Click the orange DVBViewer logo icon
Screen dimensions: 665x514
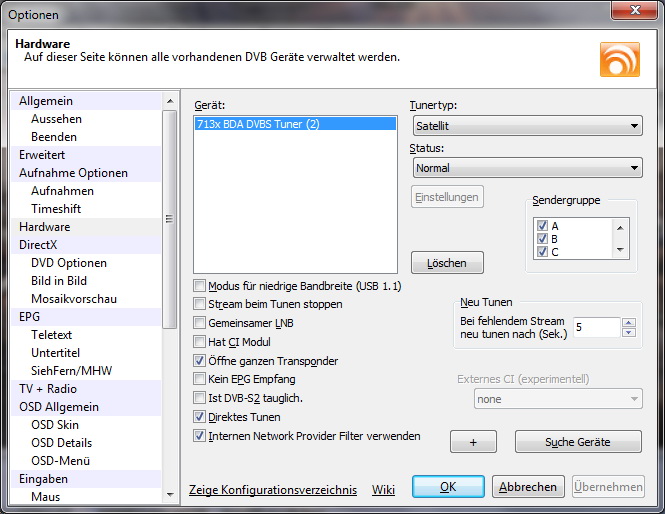pyautogui.click(x=620, y=59)
